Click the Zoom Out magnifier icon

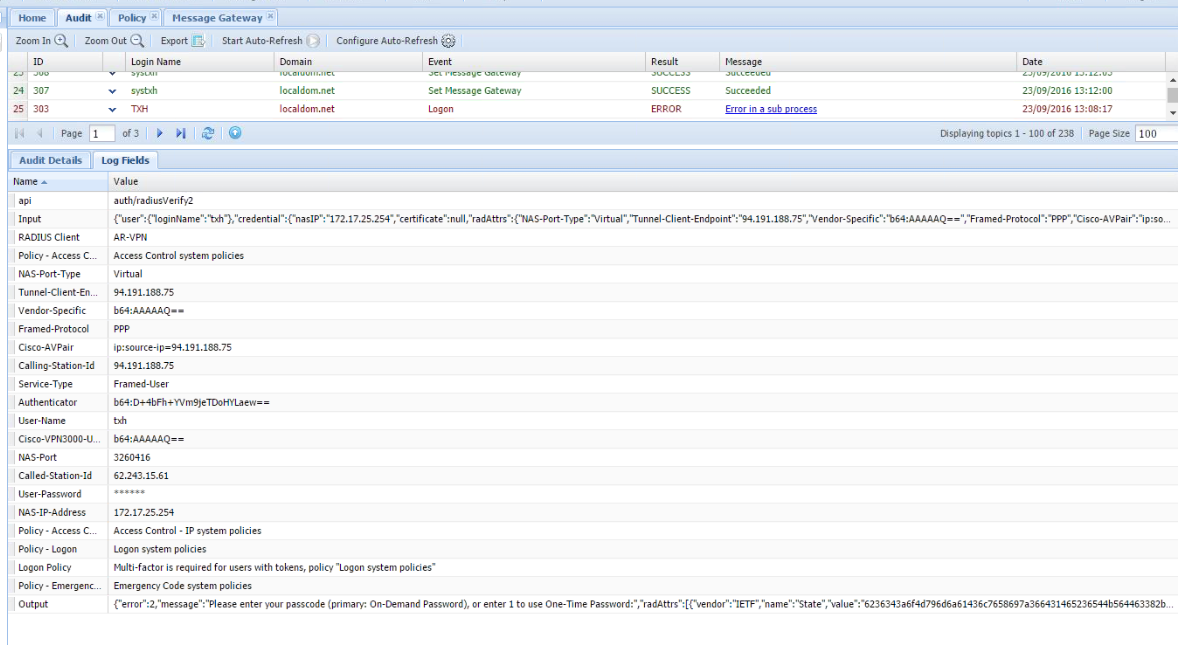tap(137, 41)
